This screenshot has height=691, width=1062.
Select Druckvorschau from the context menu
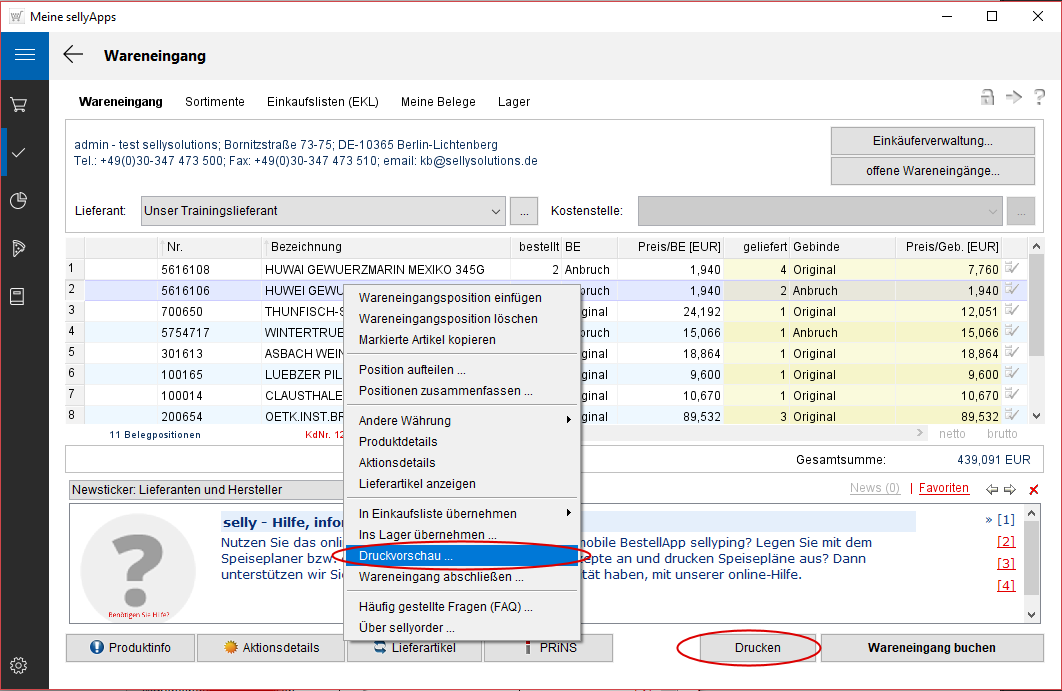pos(406,556)
